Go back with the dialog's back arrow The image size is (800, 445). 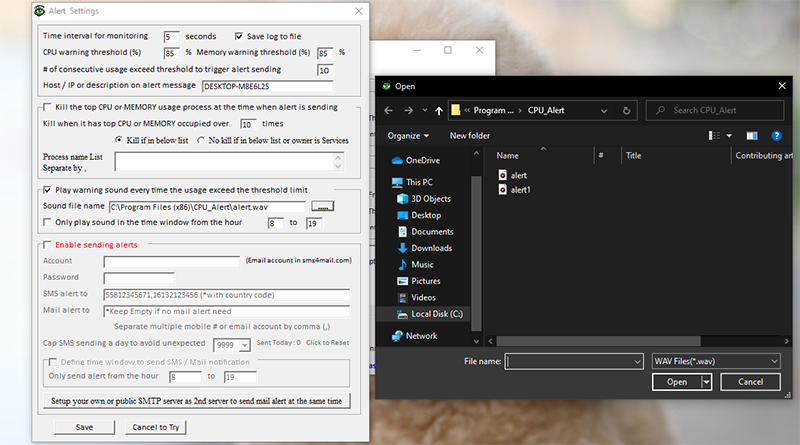click(x=387, y=110)
